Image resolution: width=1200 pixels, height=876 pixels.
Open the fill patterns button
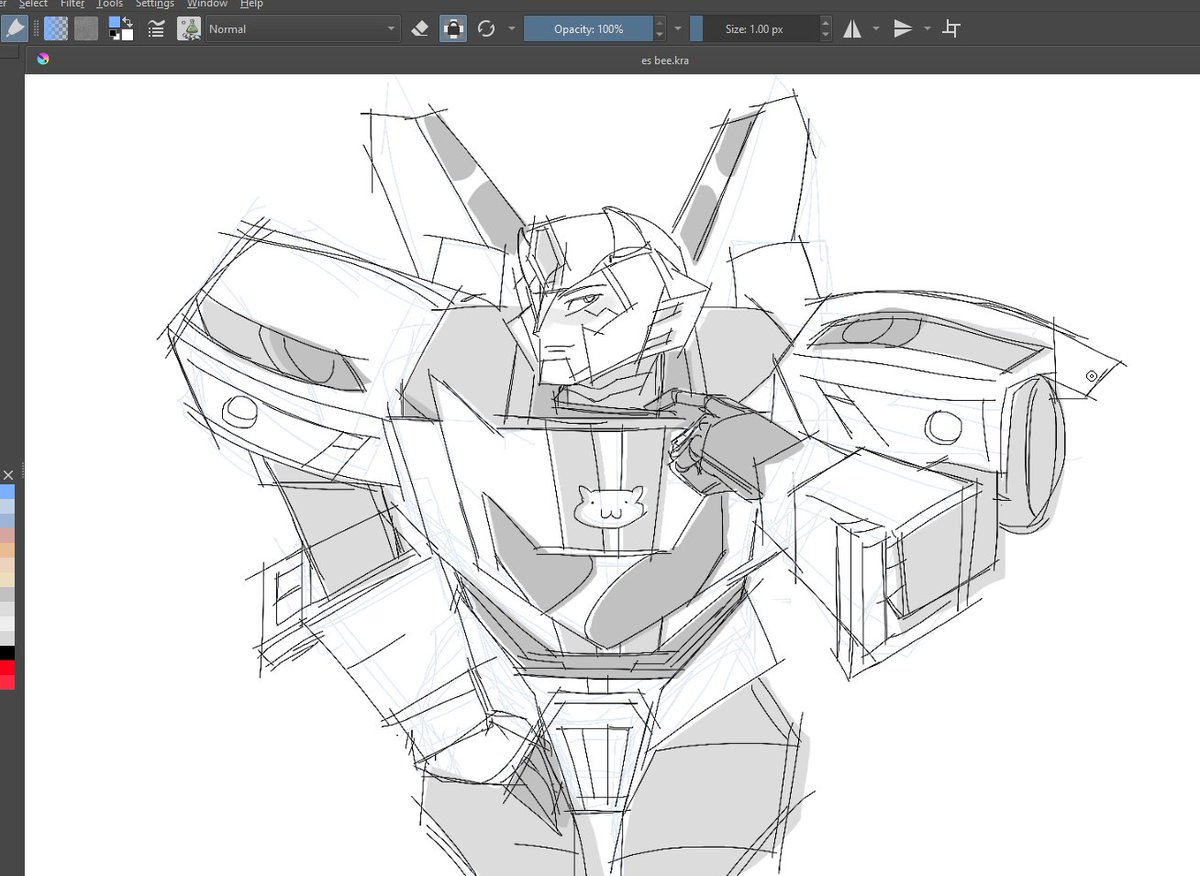tap(86, 29)
